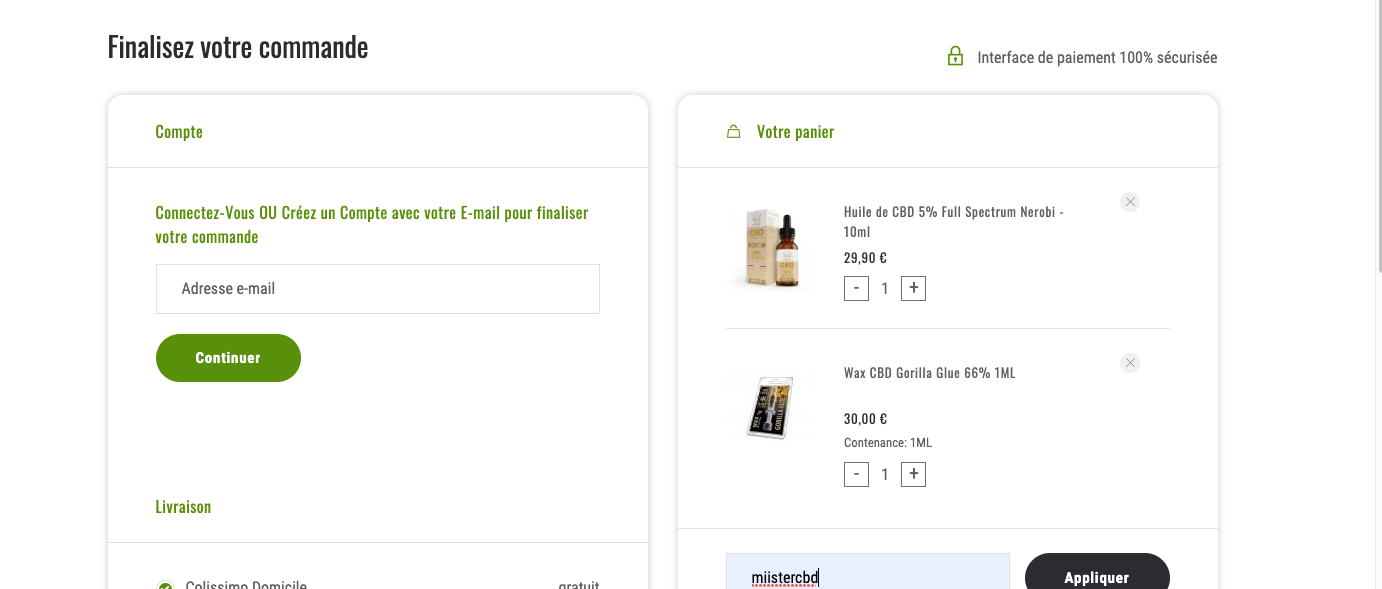Select the Colissimo Domicile delivery option
Image resolution: width=1382 pixels, height=589 pixels.
coord(165,586)
